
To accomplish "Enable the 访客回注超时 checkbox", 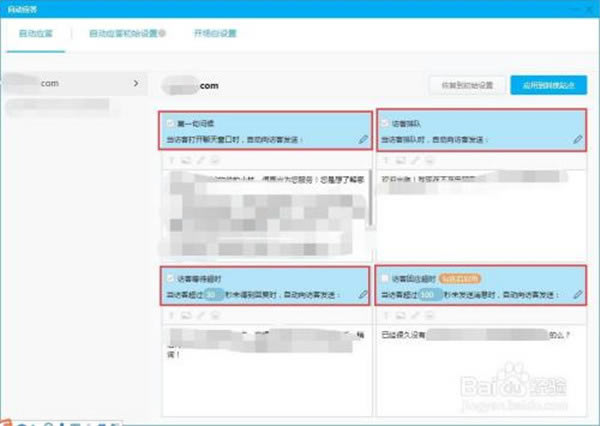I will (385, 278).
